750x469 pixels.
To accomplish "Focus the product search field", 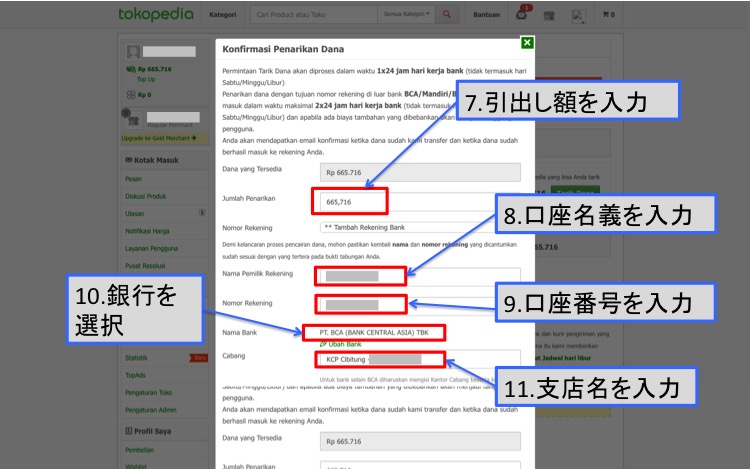I will [314, 14].
